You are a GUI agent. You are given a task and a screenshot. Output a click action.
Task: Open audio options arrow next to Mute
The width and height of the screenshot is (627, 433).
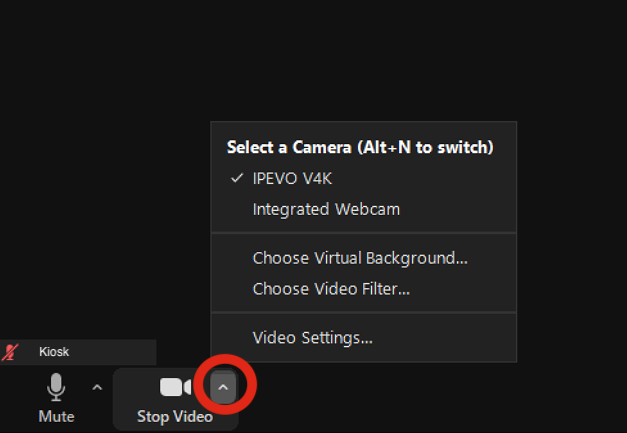point(97,387)
